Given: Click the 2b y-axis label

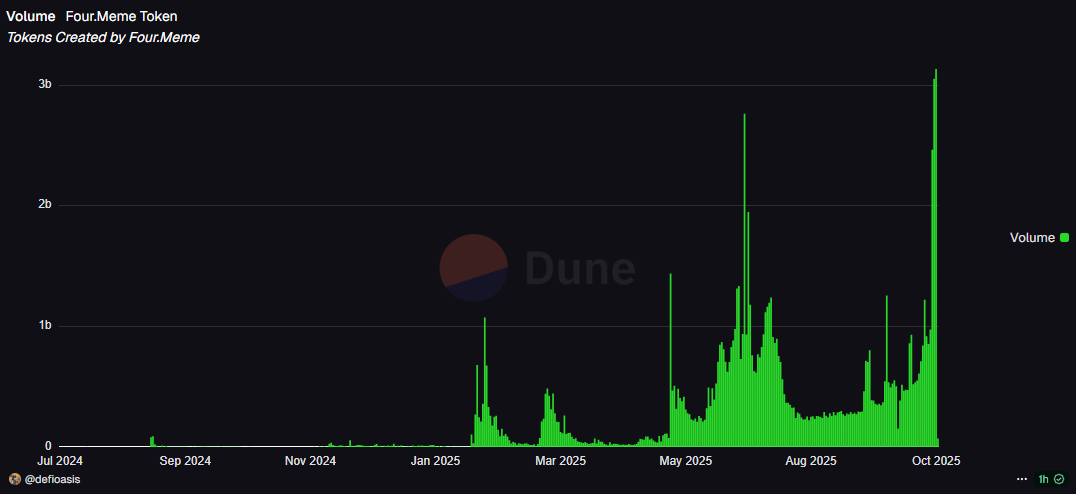Looking at the screenshot, I should (x=45, y=205).
